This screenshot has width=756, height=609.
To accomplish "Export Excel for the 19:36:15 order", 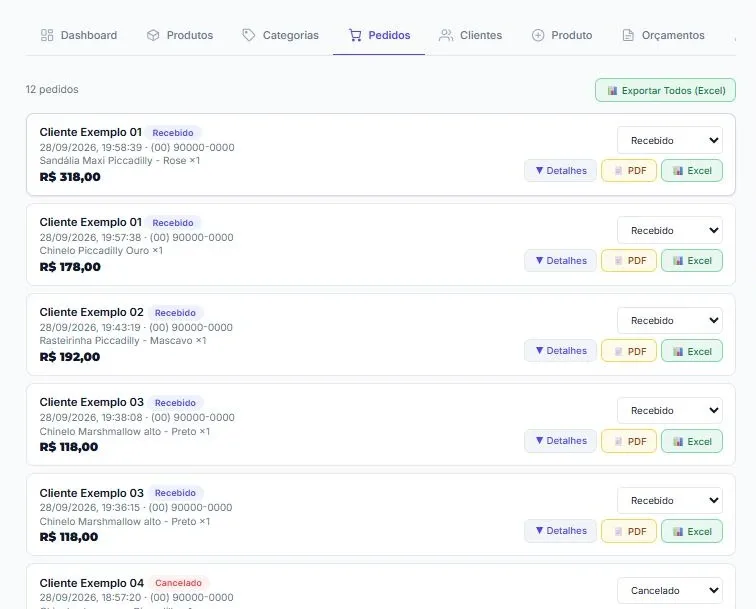I will [x=692, y=531].
